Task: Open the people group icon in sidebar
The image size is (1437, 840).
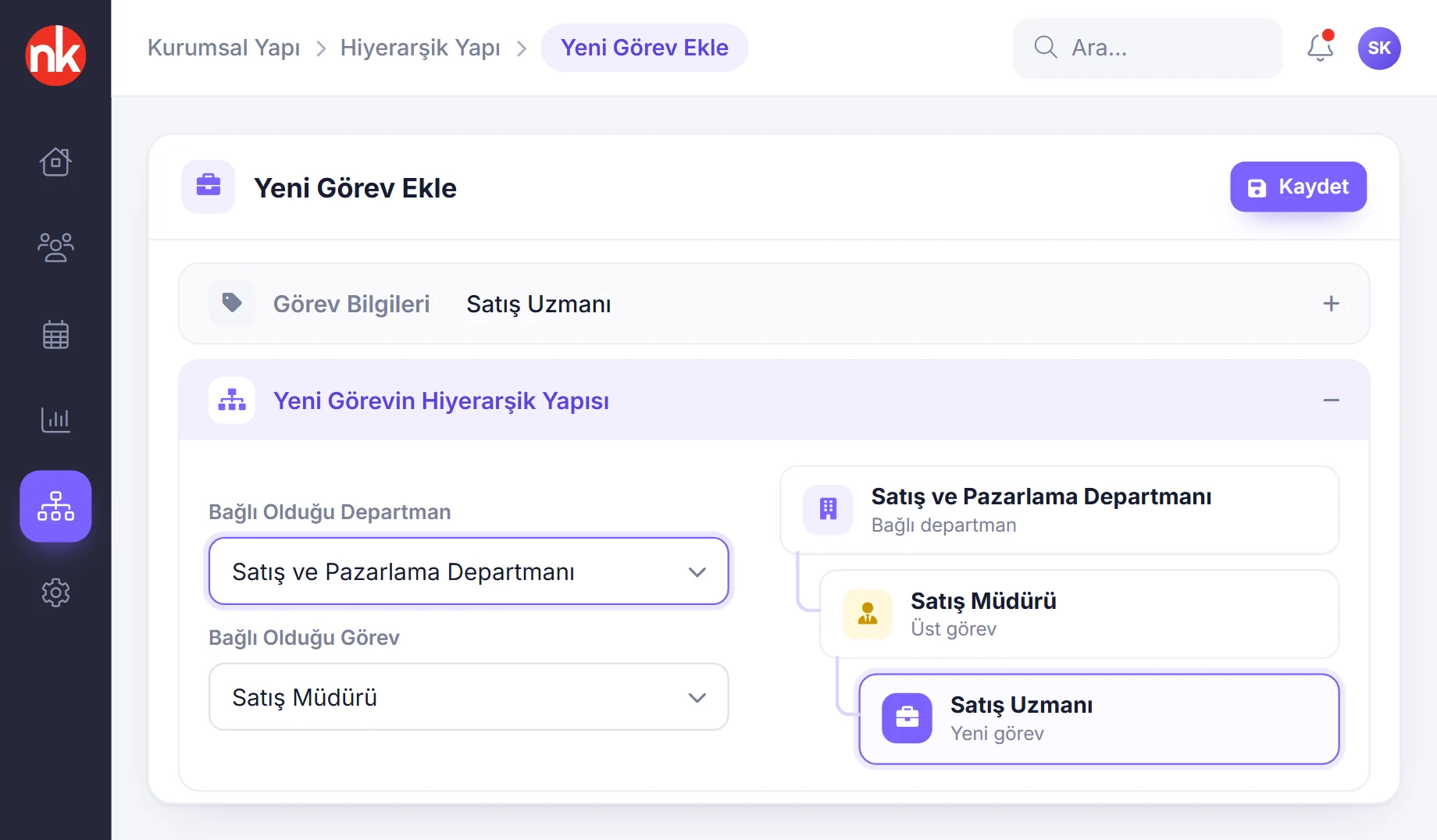Action: pyautogui.click(x=55, y=247)
